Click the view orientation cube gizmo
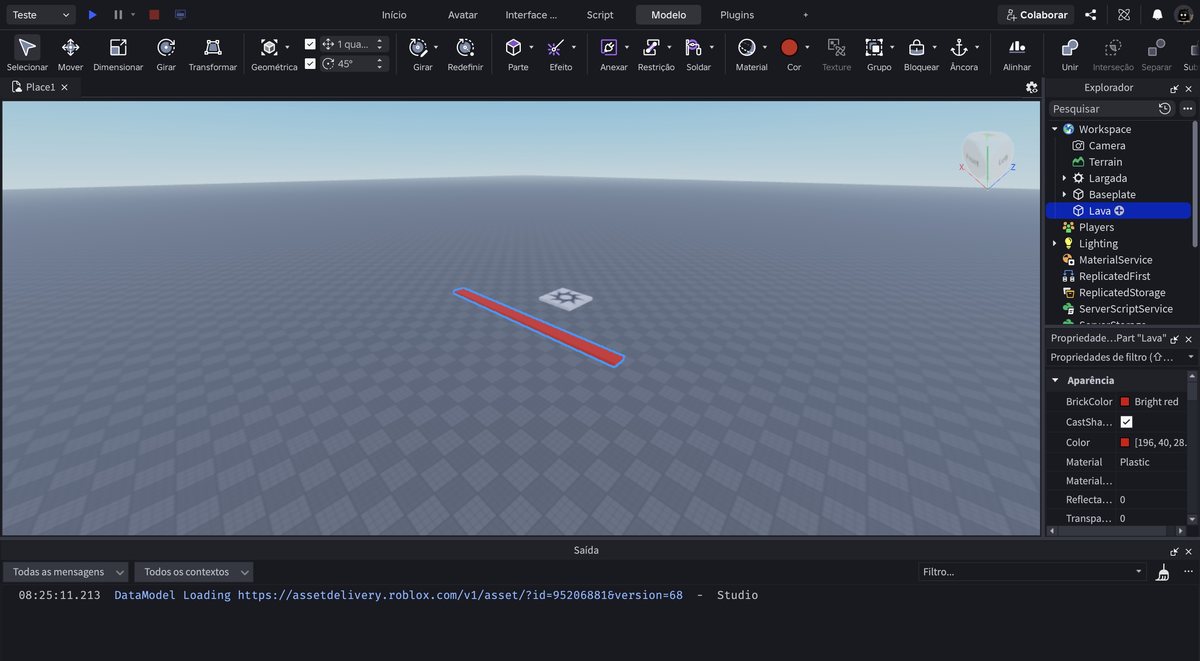 click(x=987, y=158)
